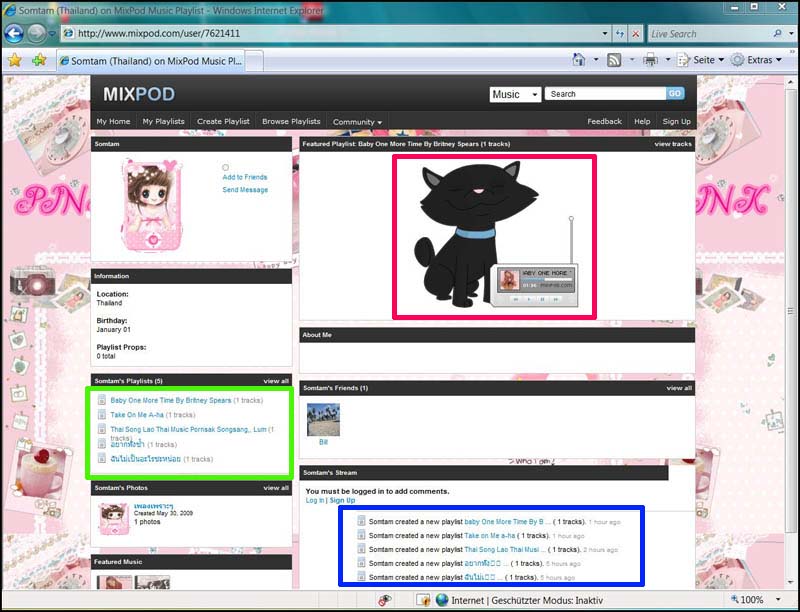Click inside the MixPod Search field
This screenshot has height=612, width=800.
(606, 94)
